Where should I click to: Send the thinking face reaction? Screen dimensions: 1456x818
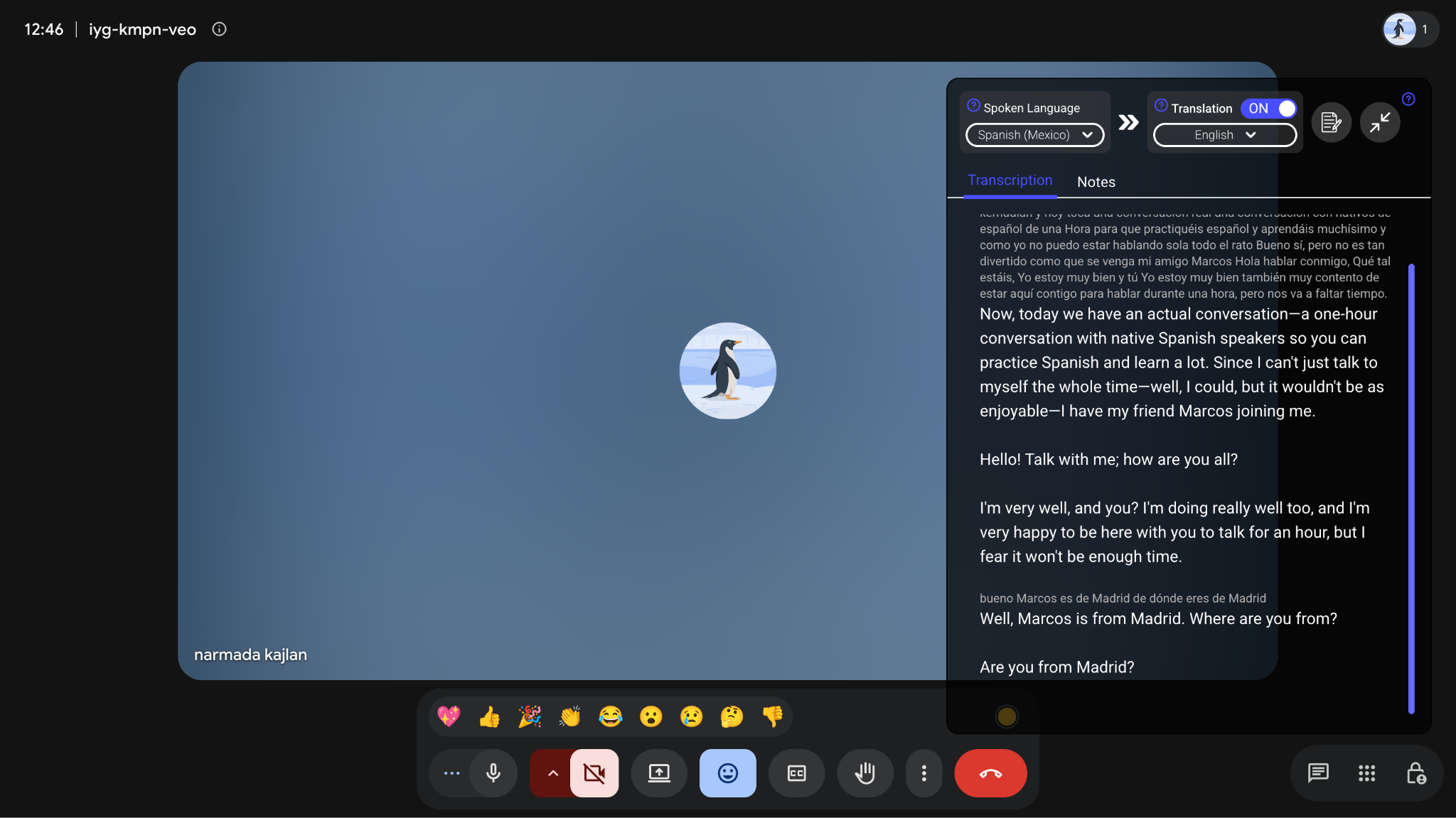[732, 716]
